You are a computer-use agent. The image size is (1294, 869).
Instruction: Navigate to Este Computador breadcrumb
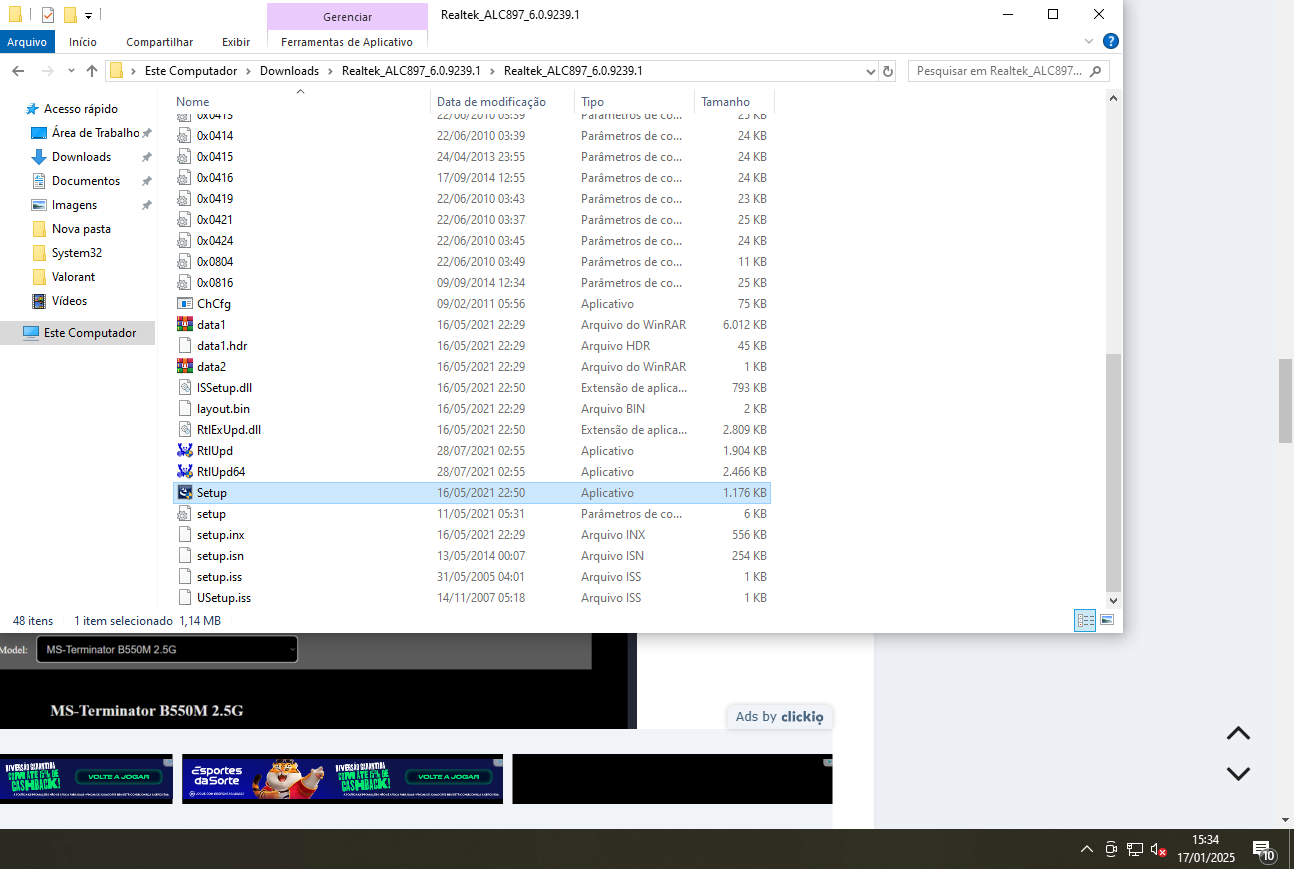[191, 71]
